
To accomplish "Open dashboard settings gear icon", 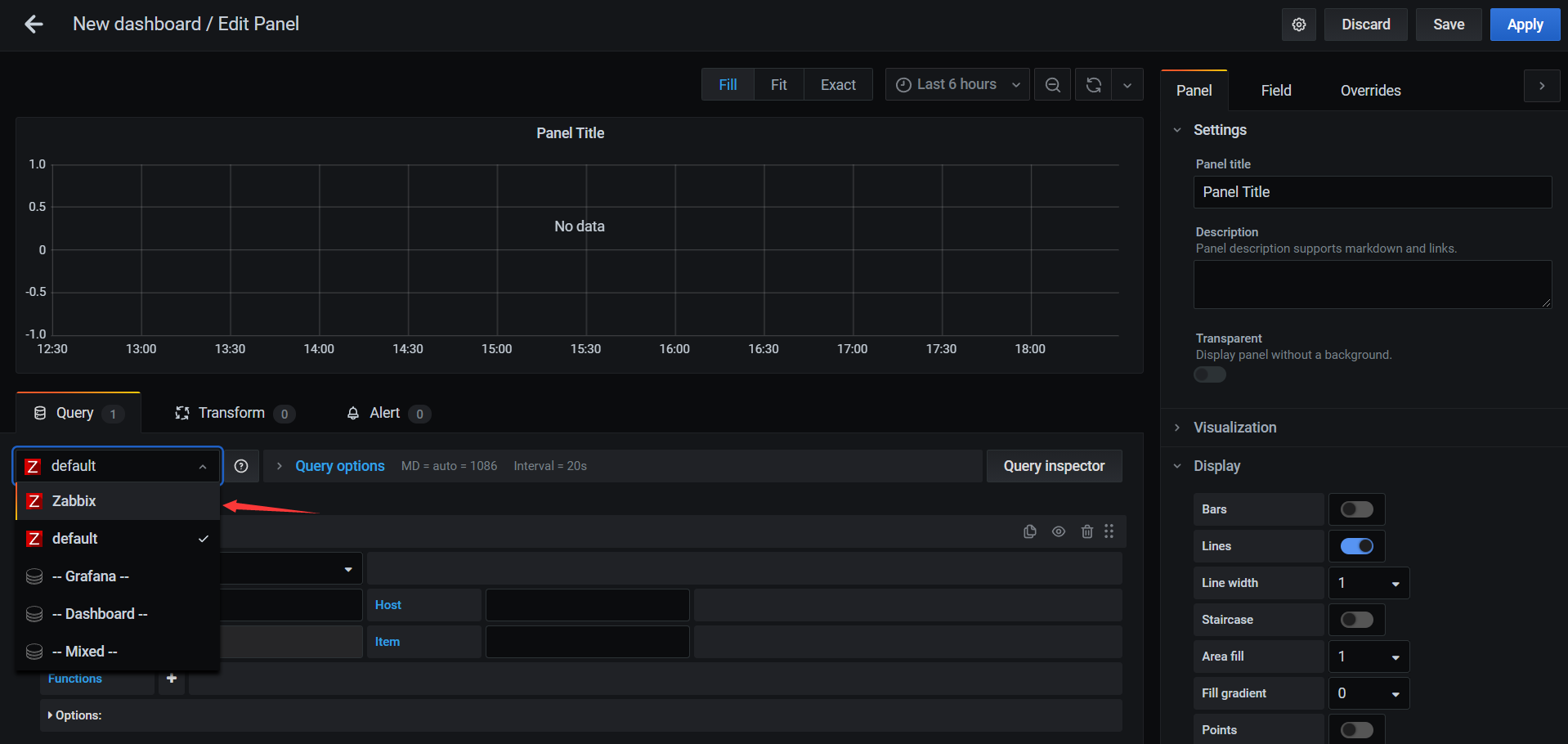I will [x=1298, y=25].
